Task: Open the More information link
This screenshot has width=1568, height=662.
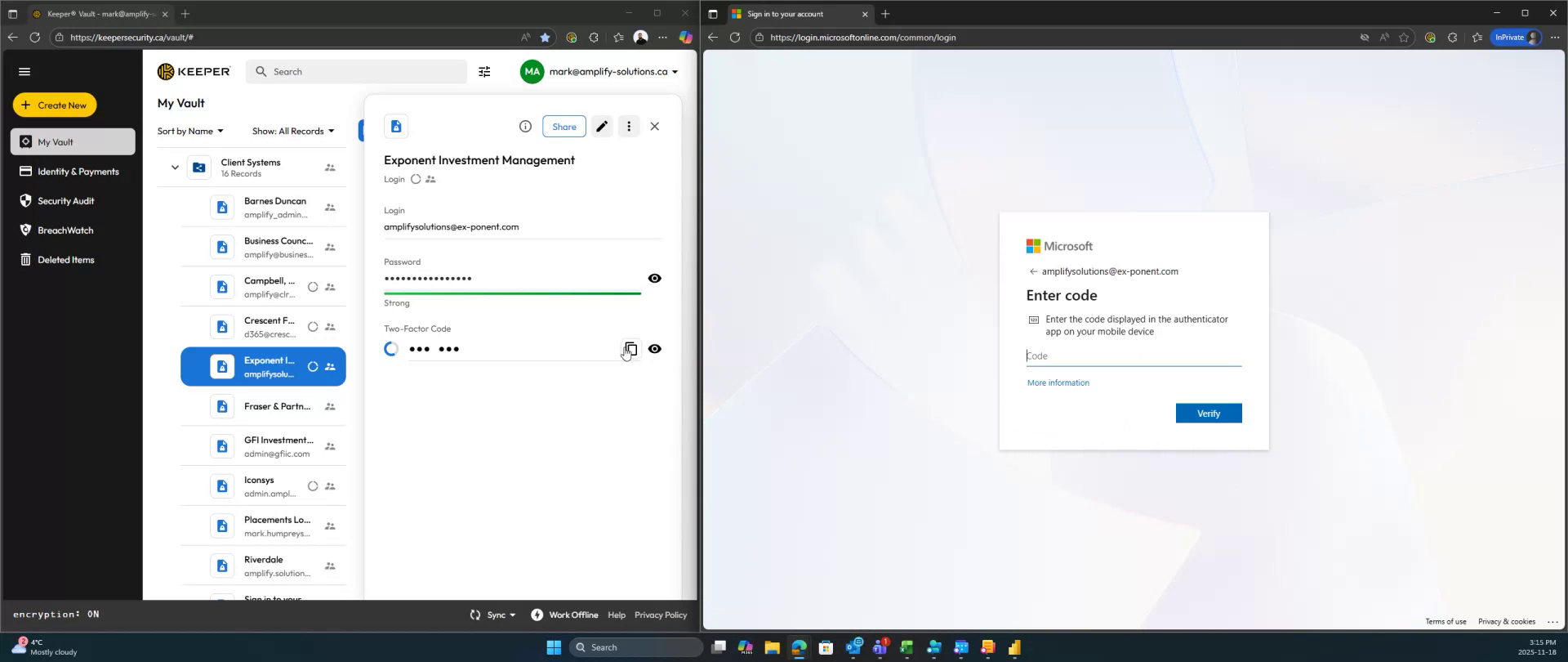Action: tap(1058, 383)
